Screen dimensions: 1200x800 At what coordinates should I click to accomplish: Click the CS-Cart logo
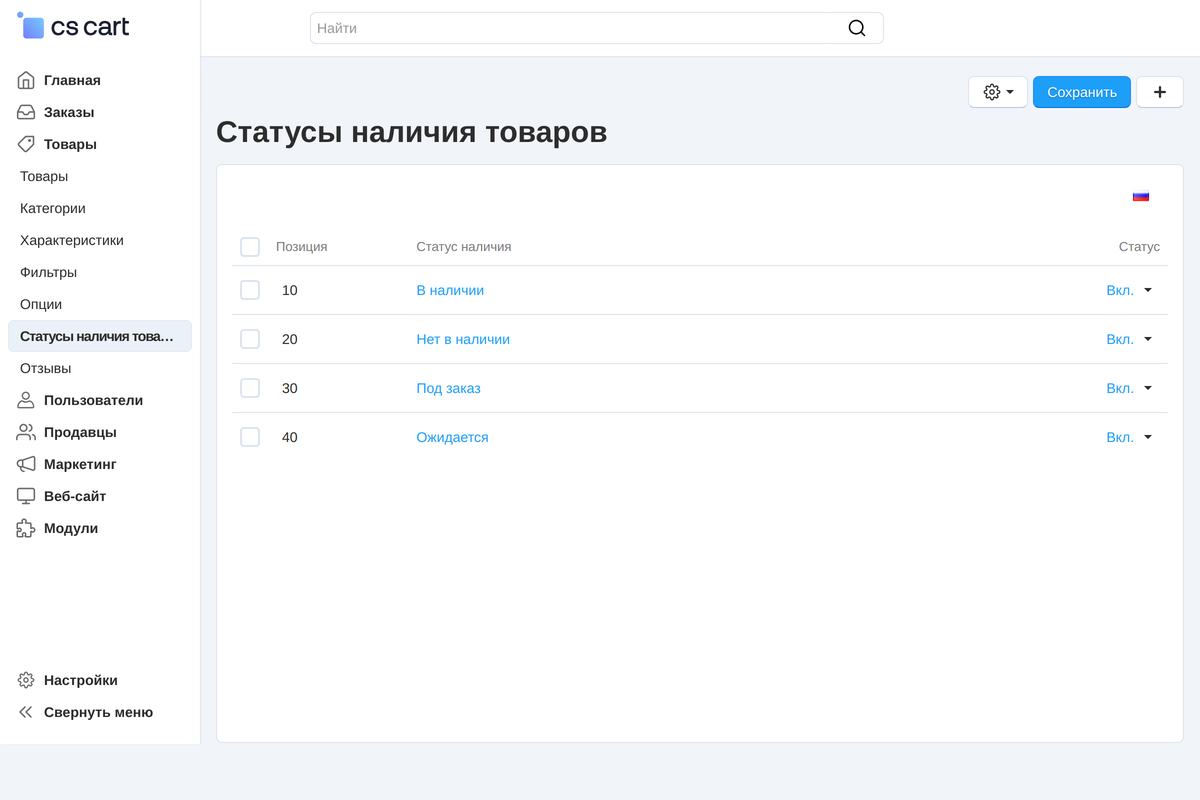pos(73,27)
